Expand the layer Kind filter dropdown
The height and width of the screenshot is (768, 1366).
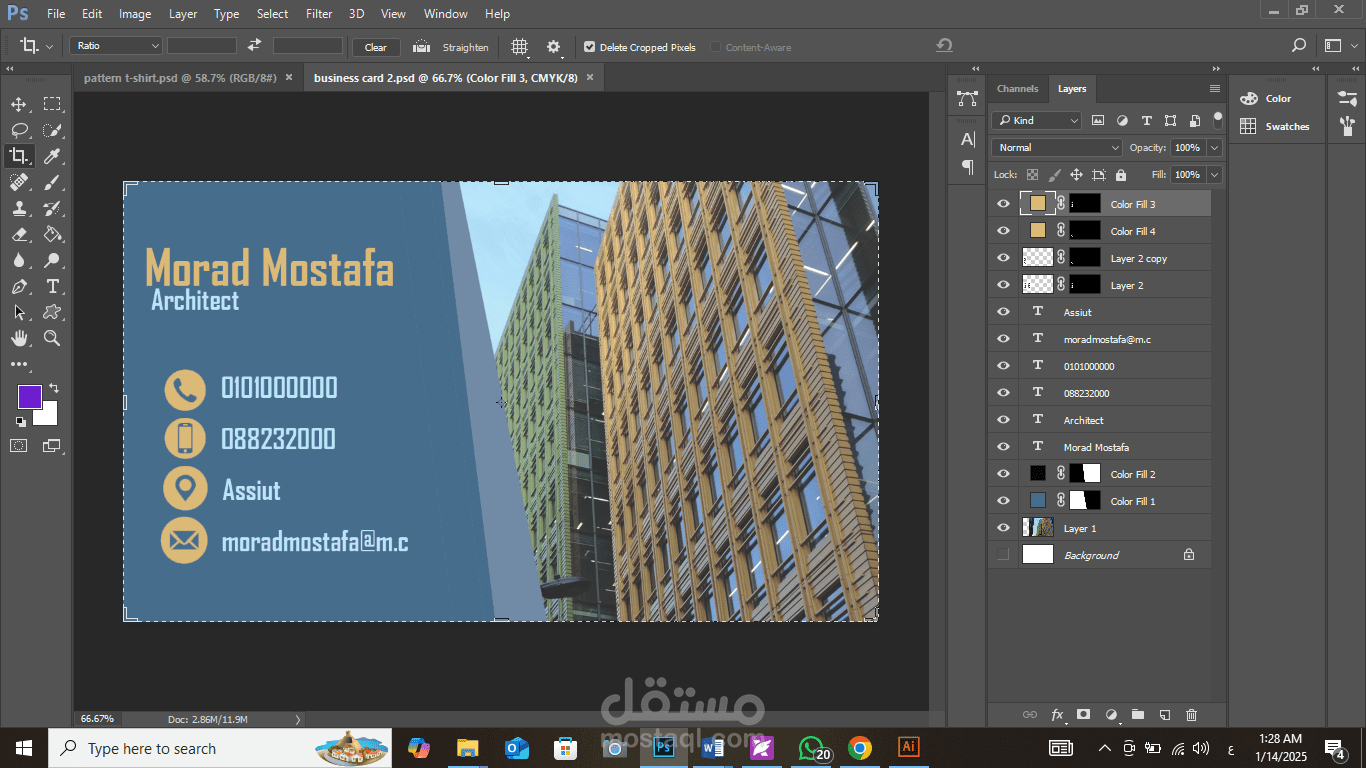click(1036, 121)
